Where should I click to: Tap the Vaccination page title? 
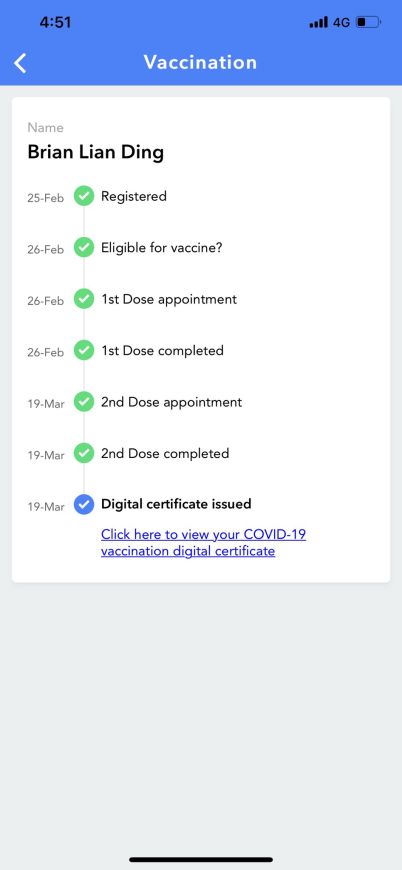point(201,62)
